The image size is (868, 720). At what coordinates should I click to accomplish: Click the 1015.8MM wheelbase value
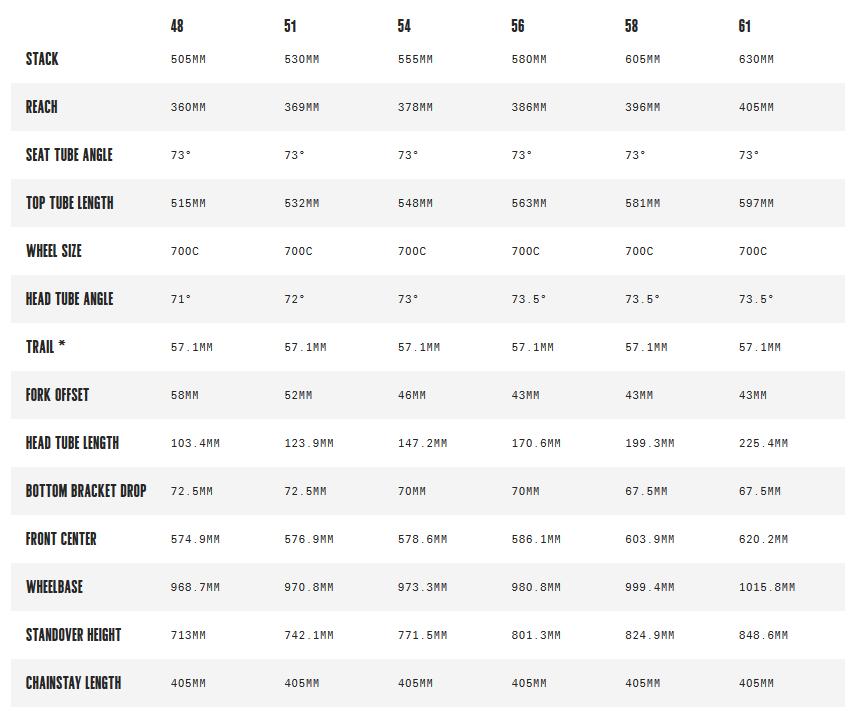click(x=767, y=587)
